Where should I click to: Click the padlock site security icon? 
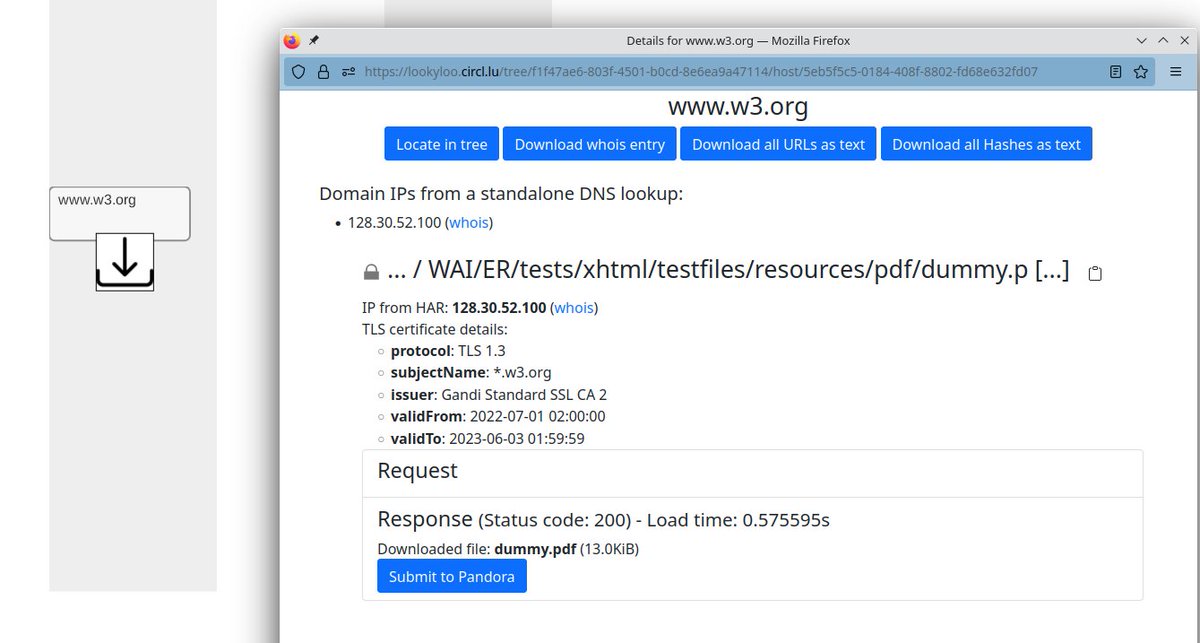click(x=322, y=72)
